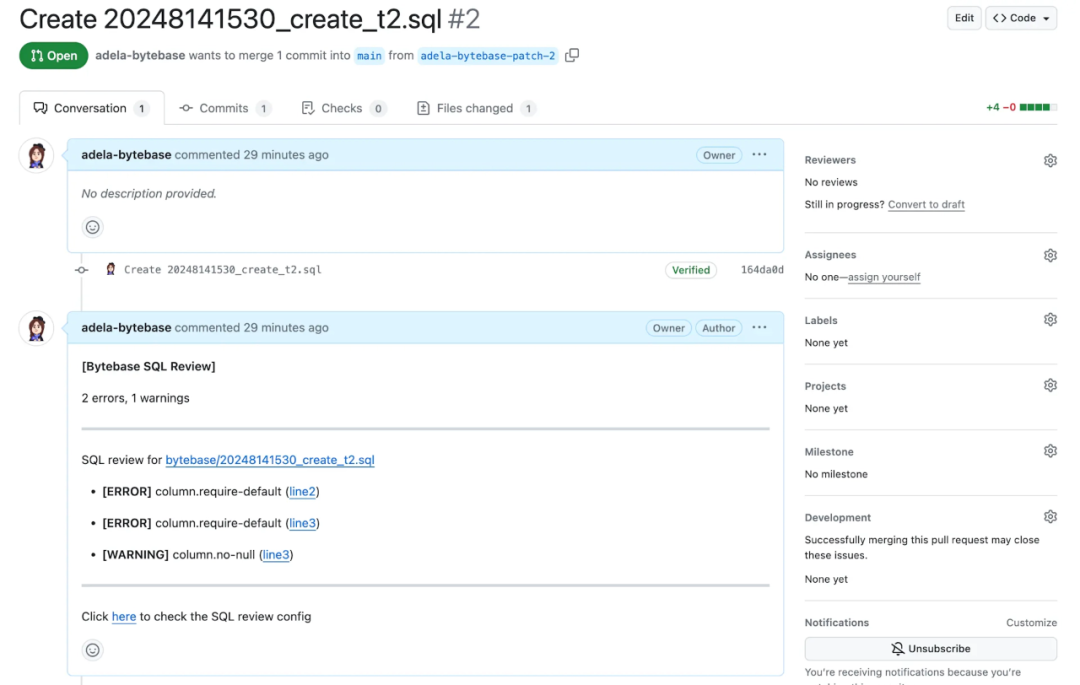Open Projects gear settings
The image size is (1080, 685).
pos(1050,385)
